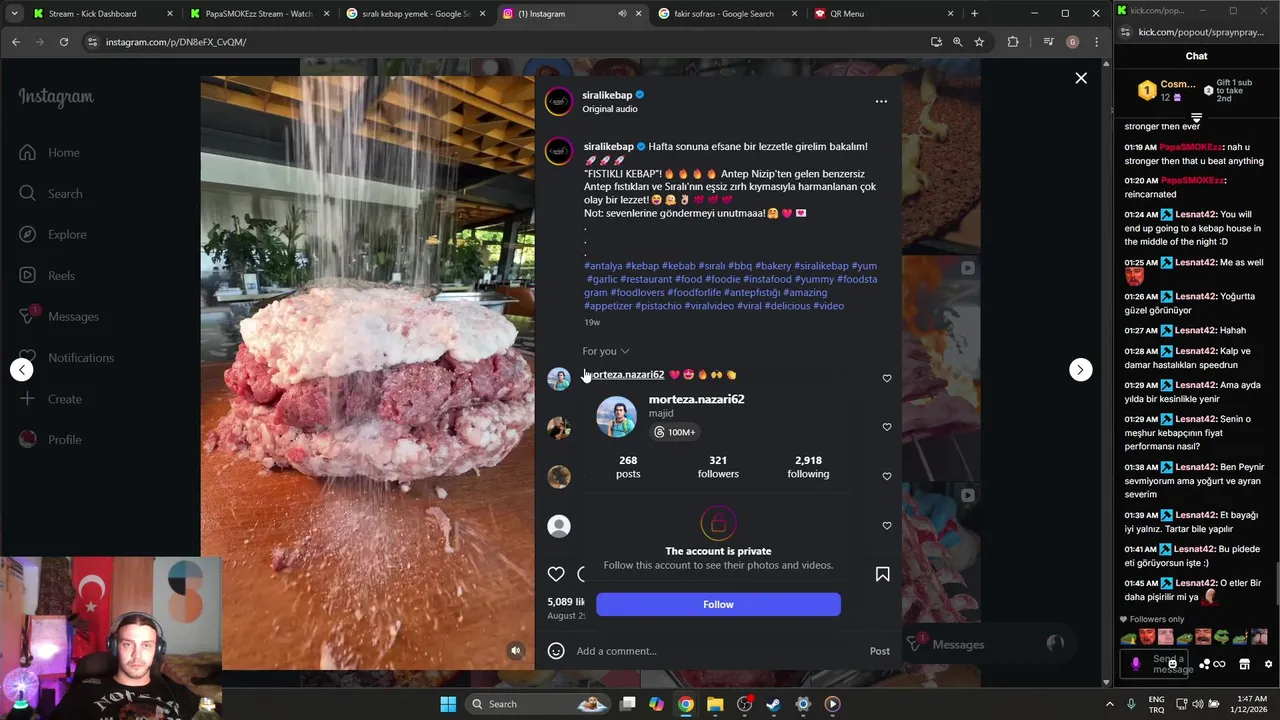Screen dimensions: 1280x720
Task: Open the emoji picker in the comment box
Action: [x=556, y=651]
